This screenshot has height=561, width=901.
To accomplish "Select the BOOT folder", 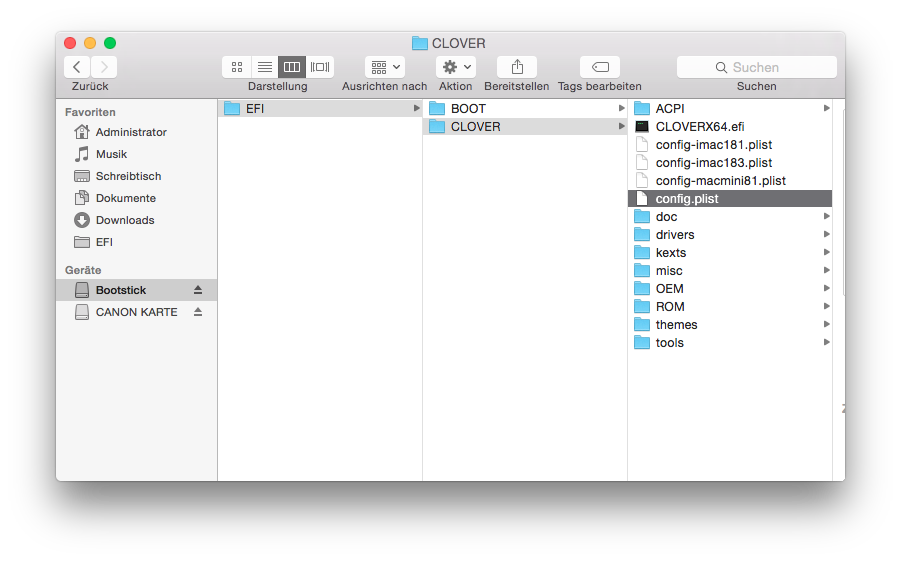I will coord(525,108).
